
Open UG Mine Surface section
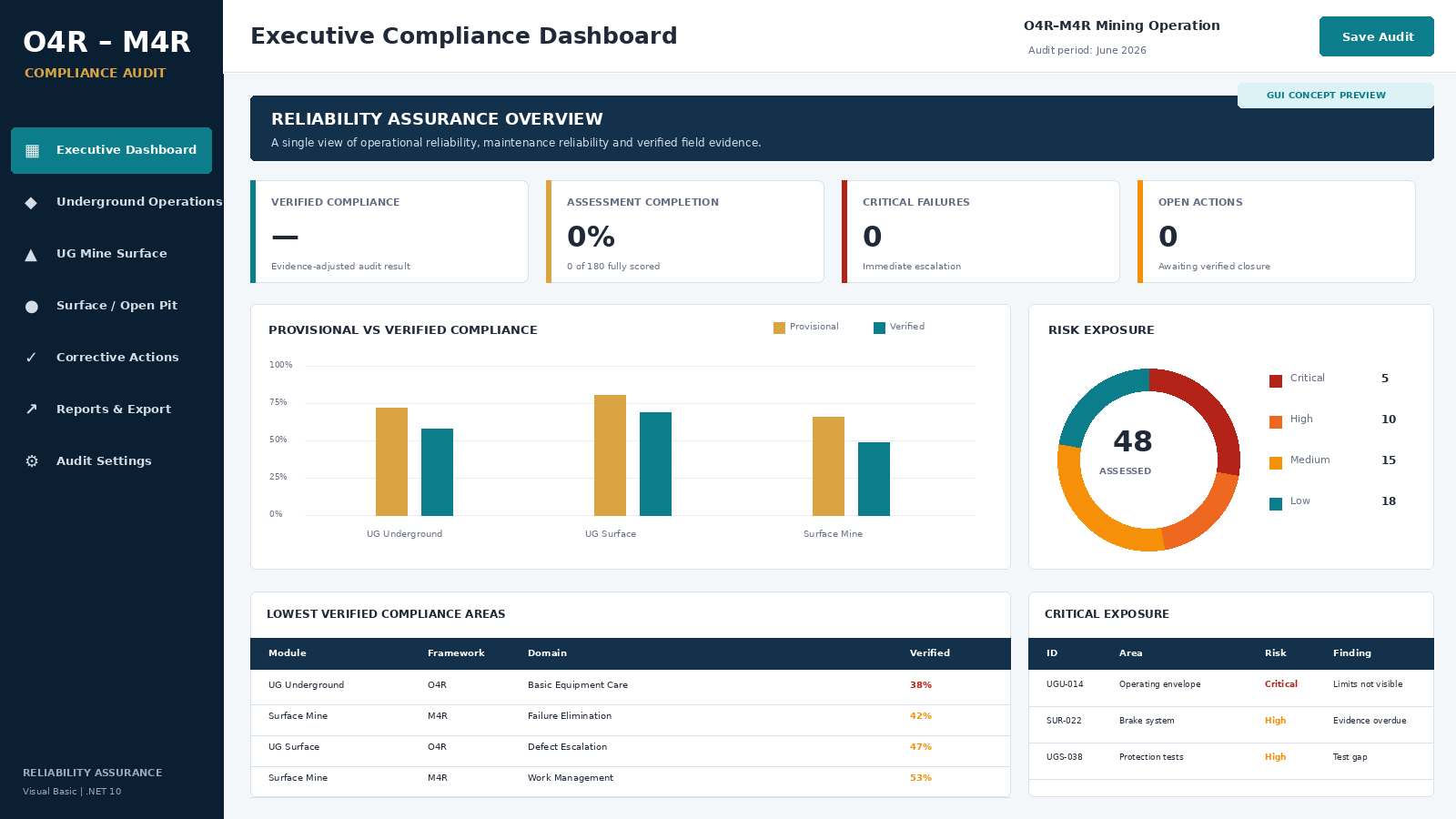[111, 254]
